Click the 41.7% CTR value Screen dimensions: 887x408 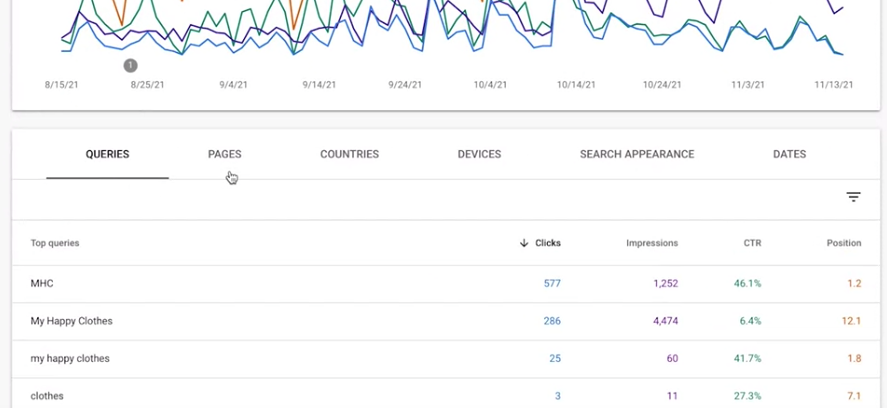click(x=747, y=358)
